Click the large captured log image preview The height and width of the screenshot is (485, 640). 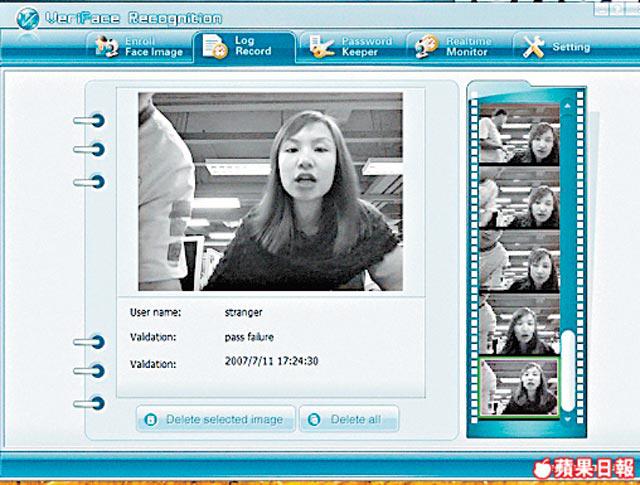(270, 192)
